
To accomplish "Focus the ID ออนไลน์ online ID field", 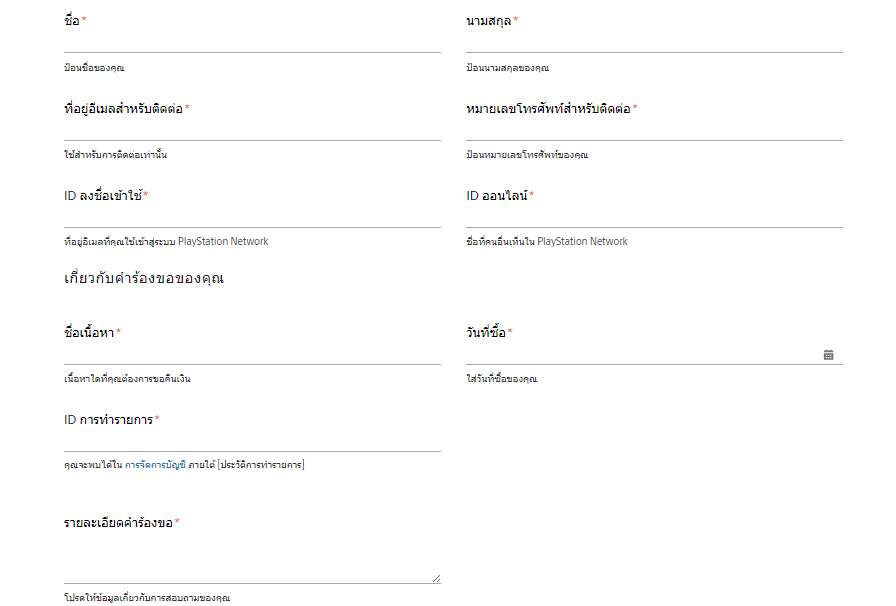I will pyautogui.click(x=654, y=216).
